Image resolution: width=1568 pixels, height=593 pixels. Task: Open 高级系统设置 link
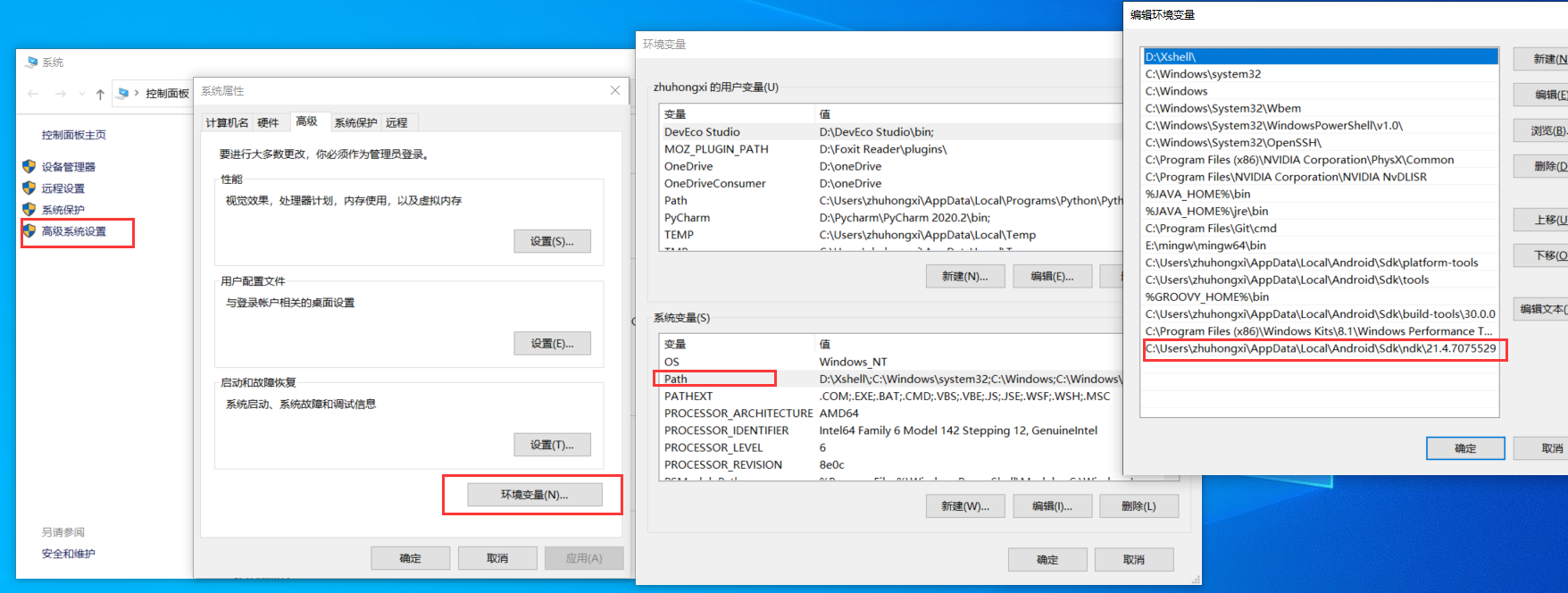(x=73, y=231)
